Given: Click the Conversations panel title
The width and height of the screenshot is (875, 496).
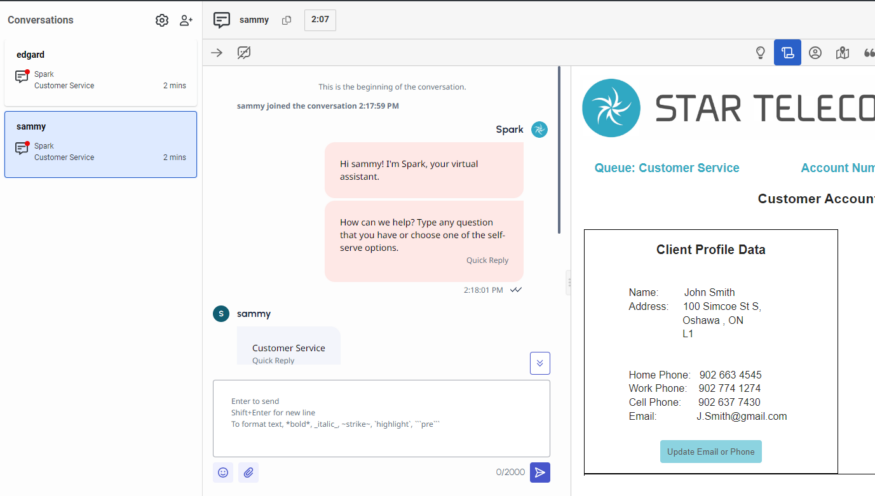Looking at the screenshot, I should (40, 20).
